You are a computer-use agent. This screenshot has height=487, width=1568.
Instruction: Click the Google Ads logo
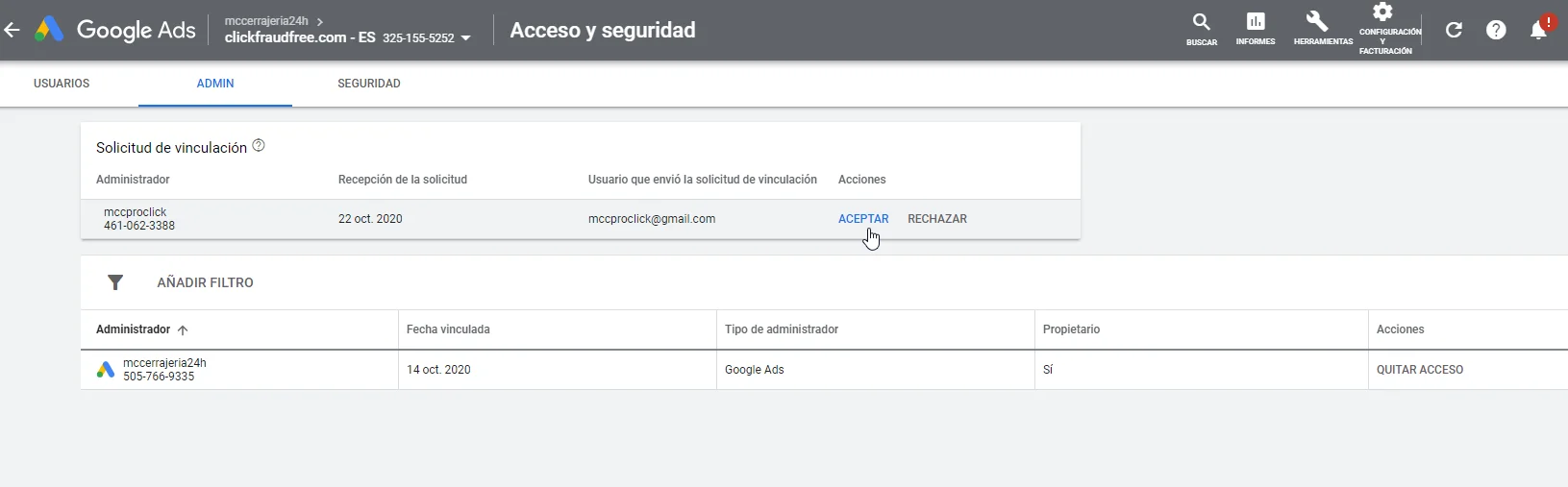pos(115,30)
